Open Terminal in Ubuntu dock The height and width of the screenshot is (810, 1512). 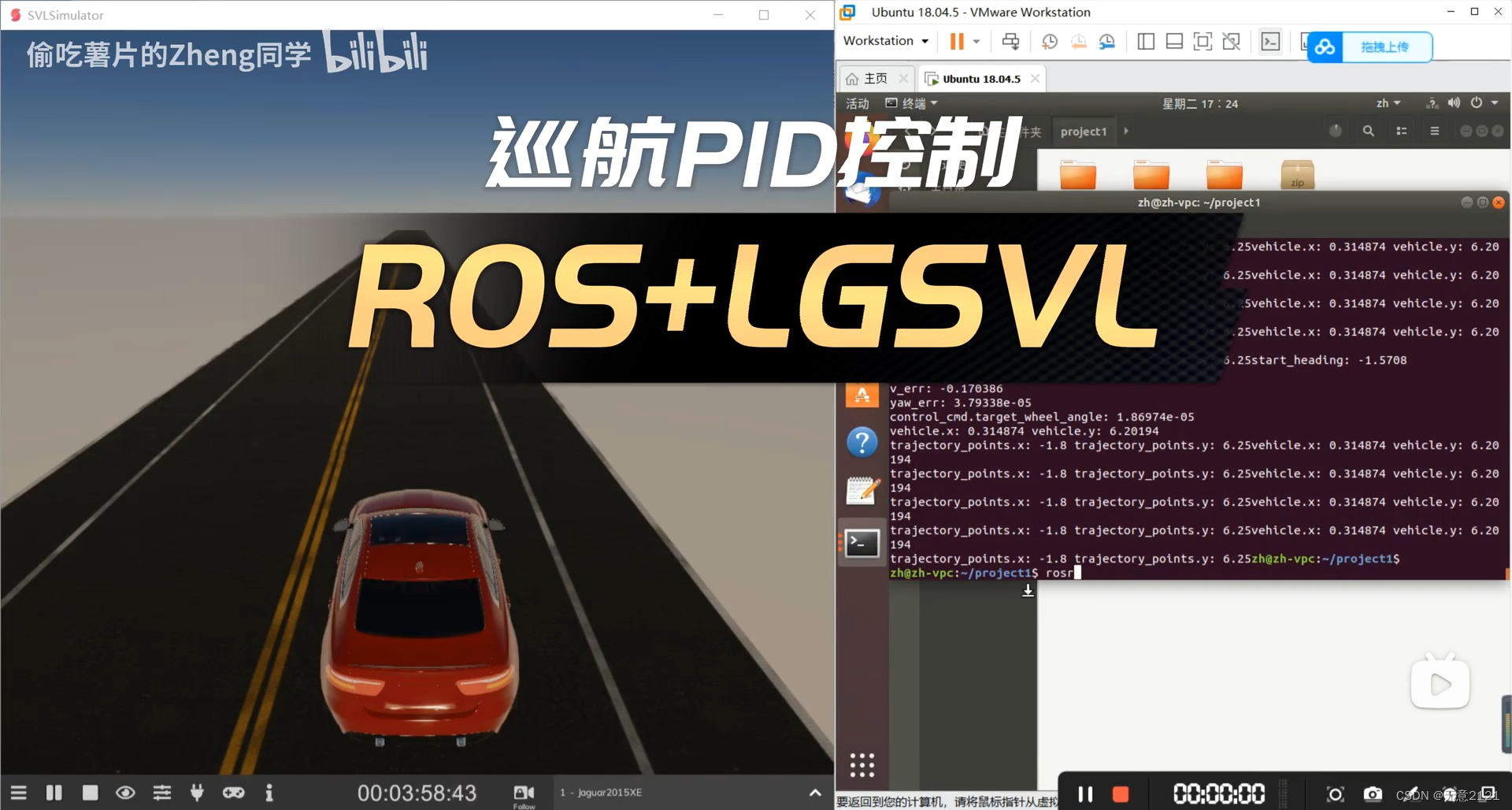click(x=862, y=543)
